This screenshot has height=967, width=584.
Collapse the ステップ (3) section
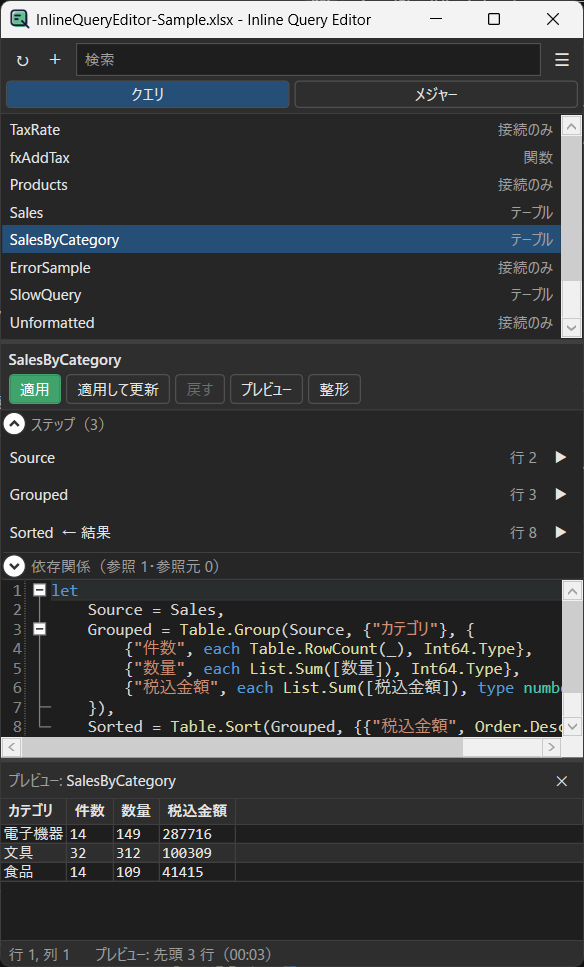14,424
